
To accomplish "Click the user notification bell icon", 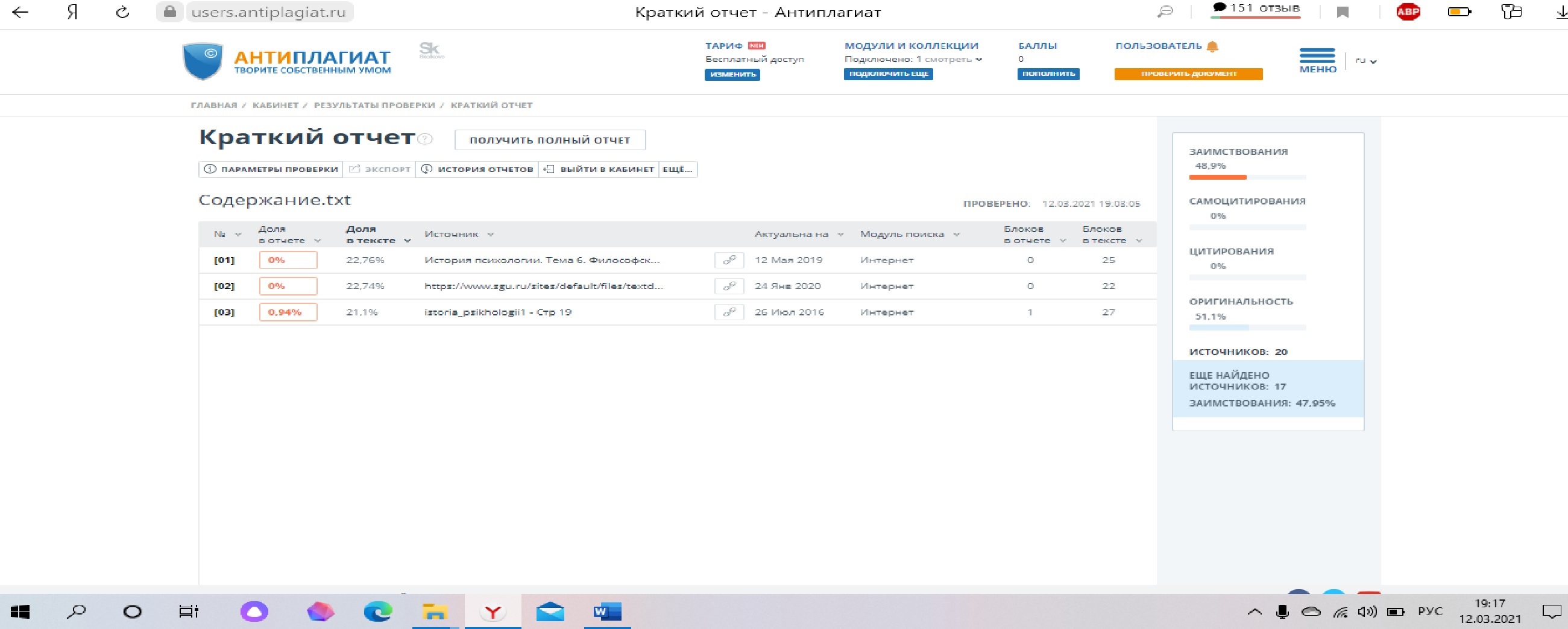I will click(1212, 46).
